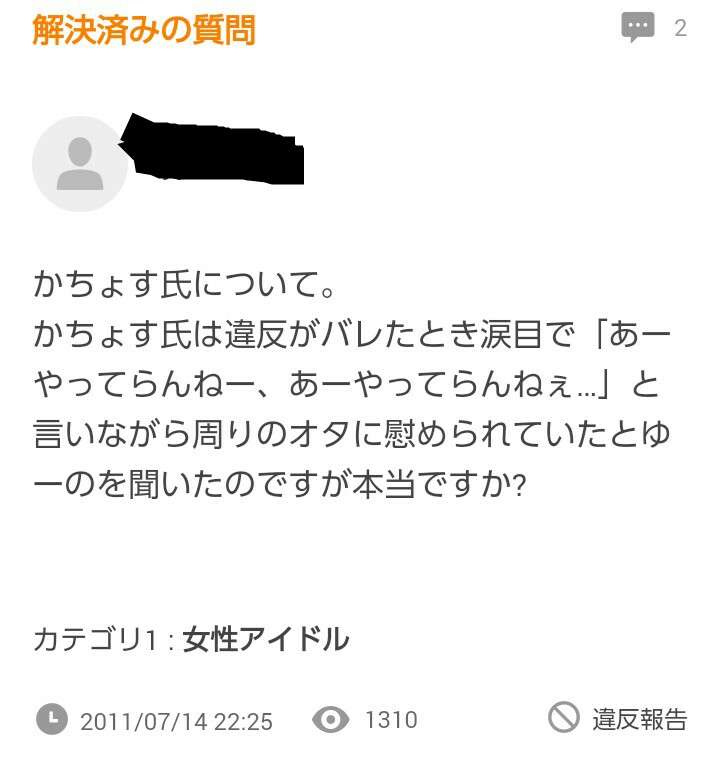This screenshot has width=720, height=781.
Task: Open the 女性アイドル category link
Action: point(266,639)
